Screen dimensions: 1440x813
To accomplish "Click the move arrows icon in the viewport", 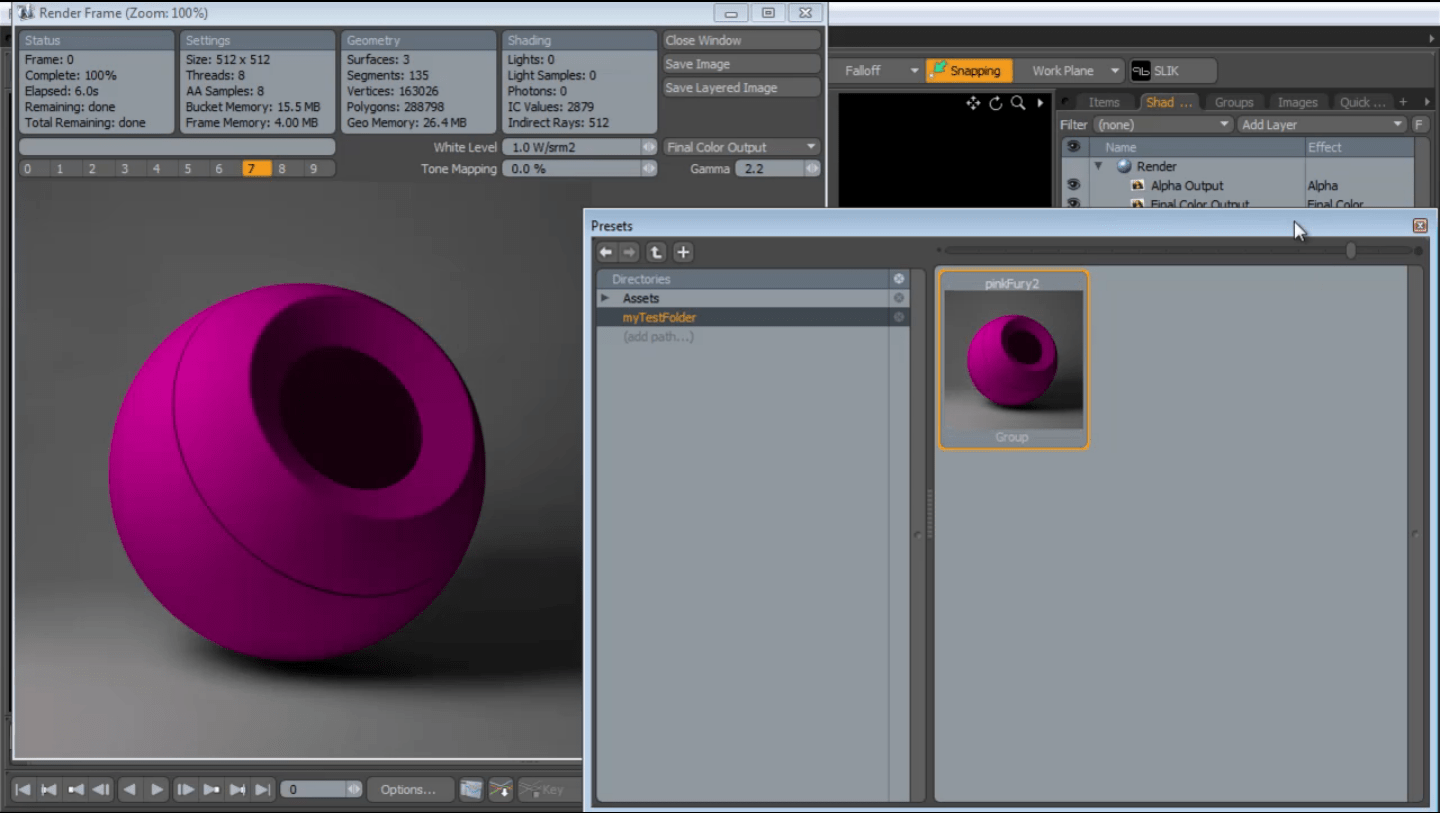I will tap(973, 103).
